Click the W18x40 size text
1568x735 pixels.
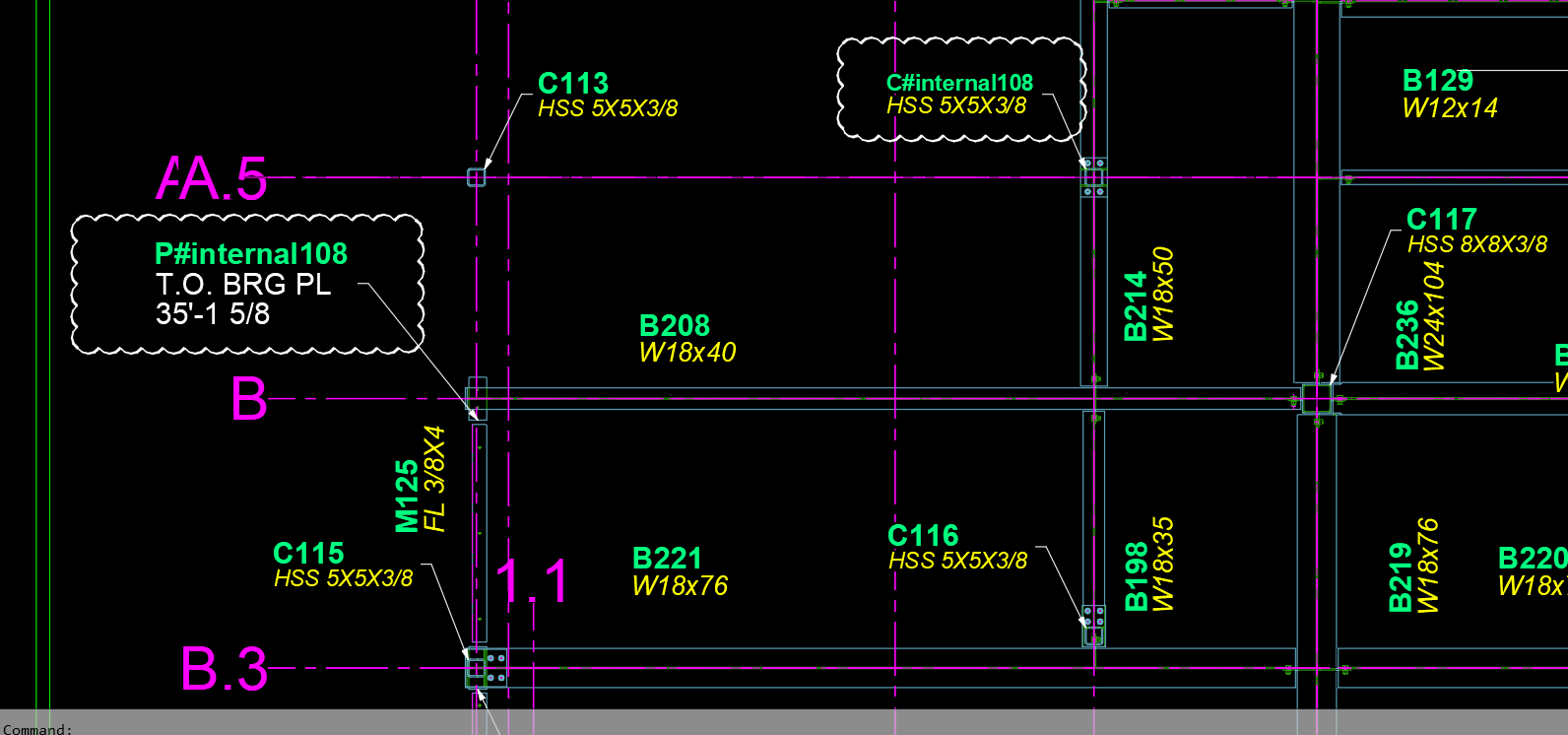pos(687,353)
